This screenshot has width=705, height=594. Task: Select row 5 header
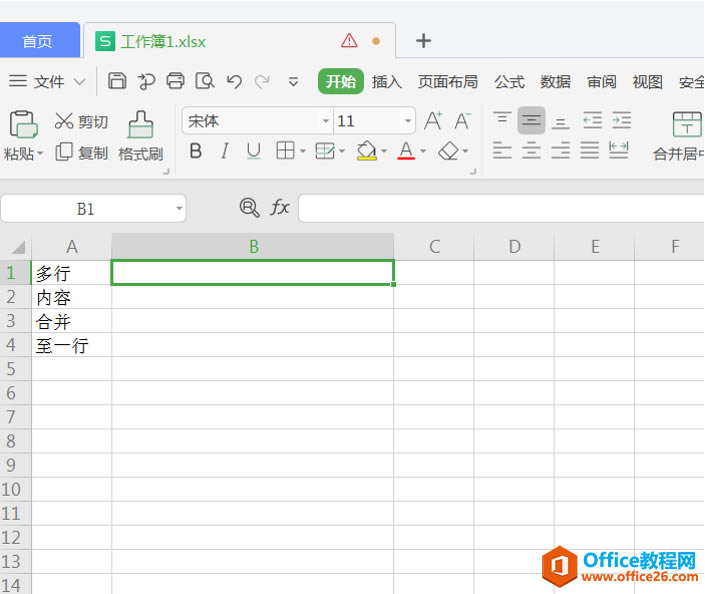(15, 369)
